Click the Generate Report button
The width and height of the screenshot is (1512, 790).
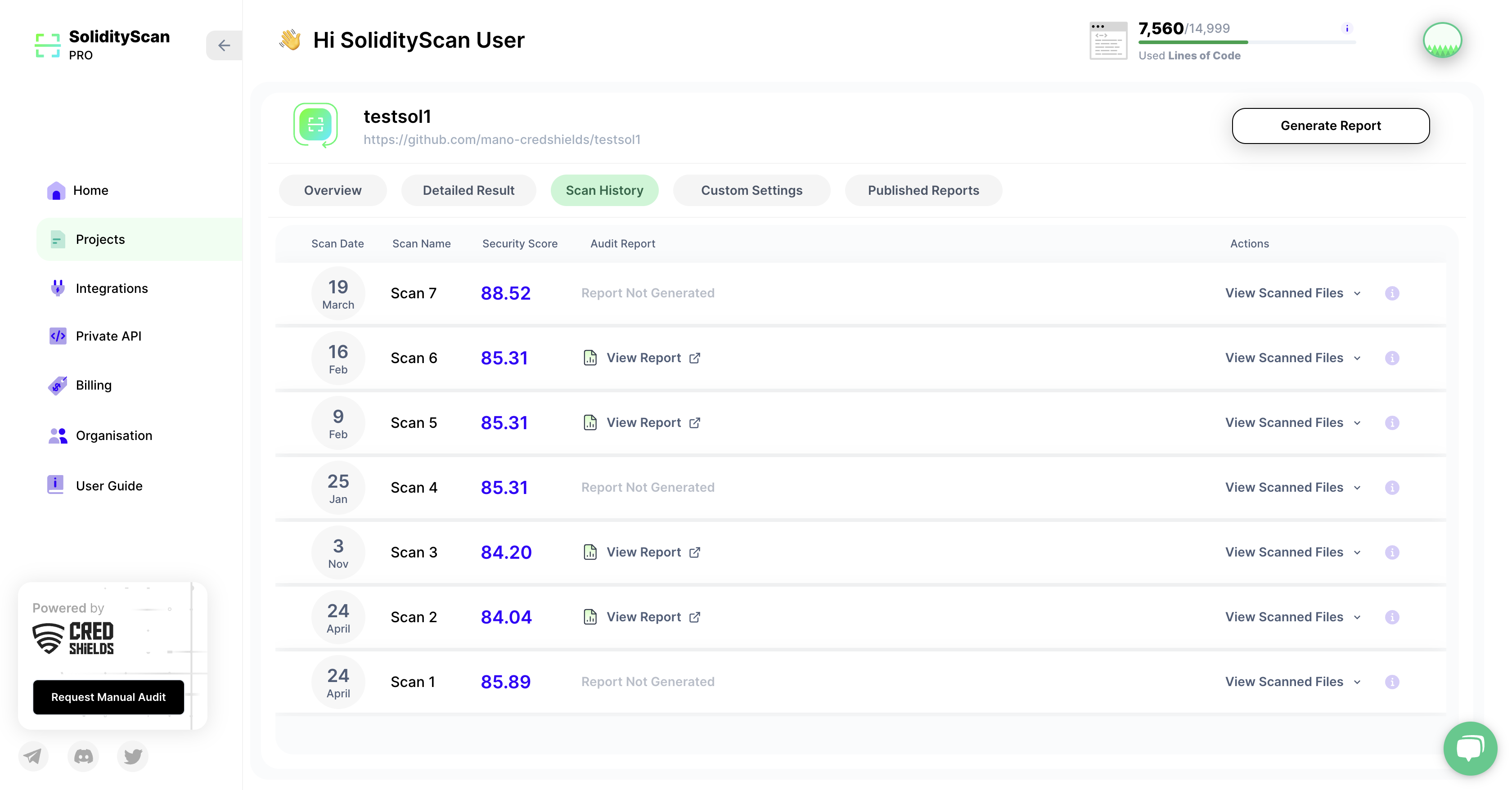(1330, 126)
